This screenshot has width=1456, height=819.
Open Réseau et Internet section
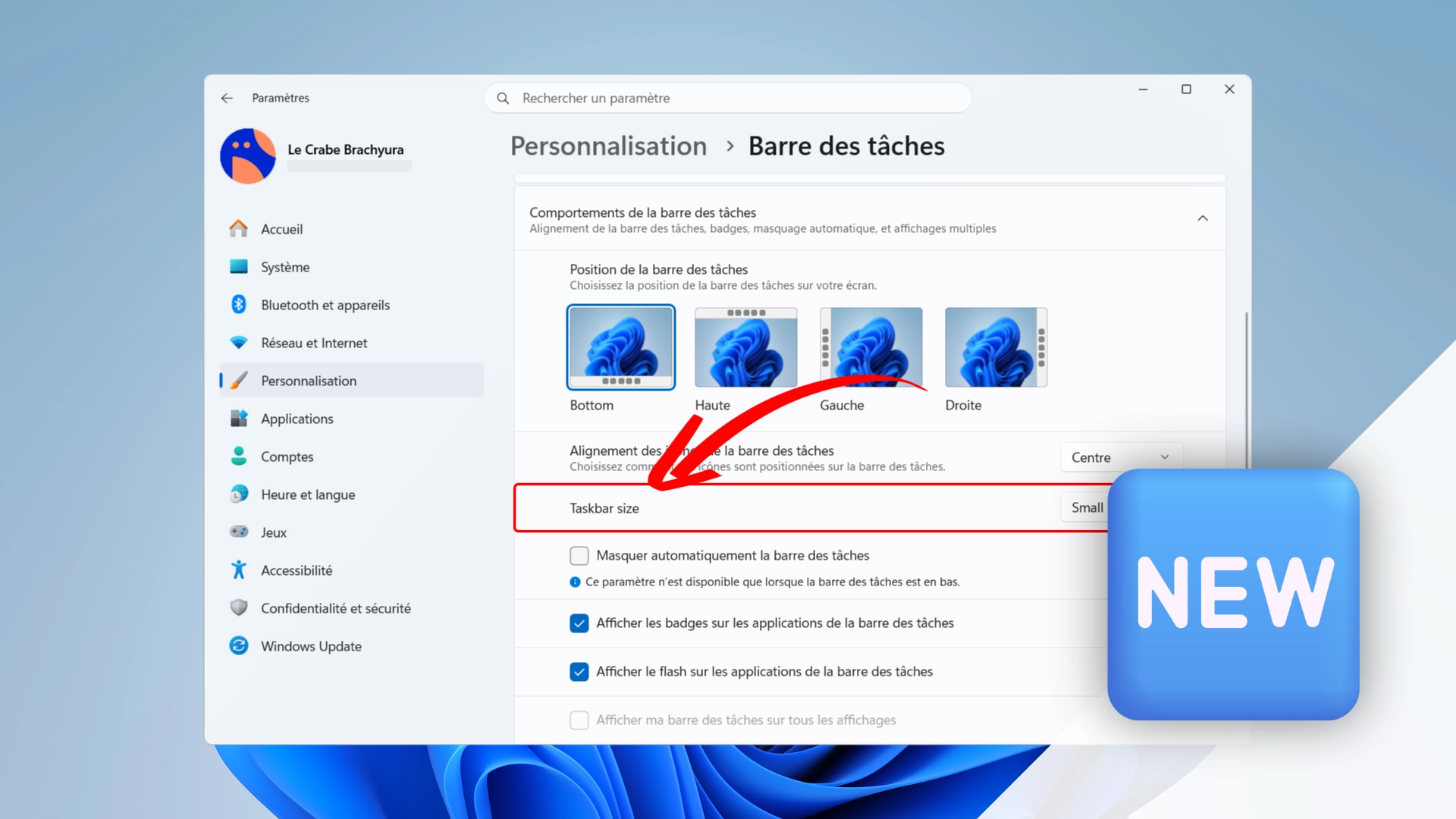(352, 342)
